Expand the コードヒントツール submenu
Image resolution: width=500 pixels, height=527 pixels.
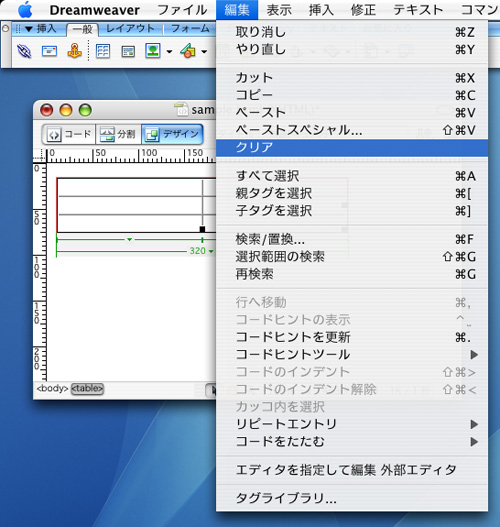352,355
